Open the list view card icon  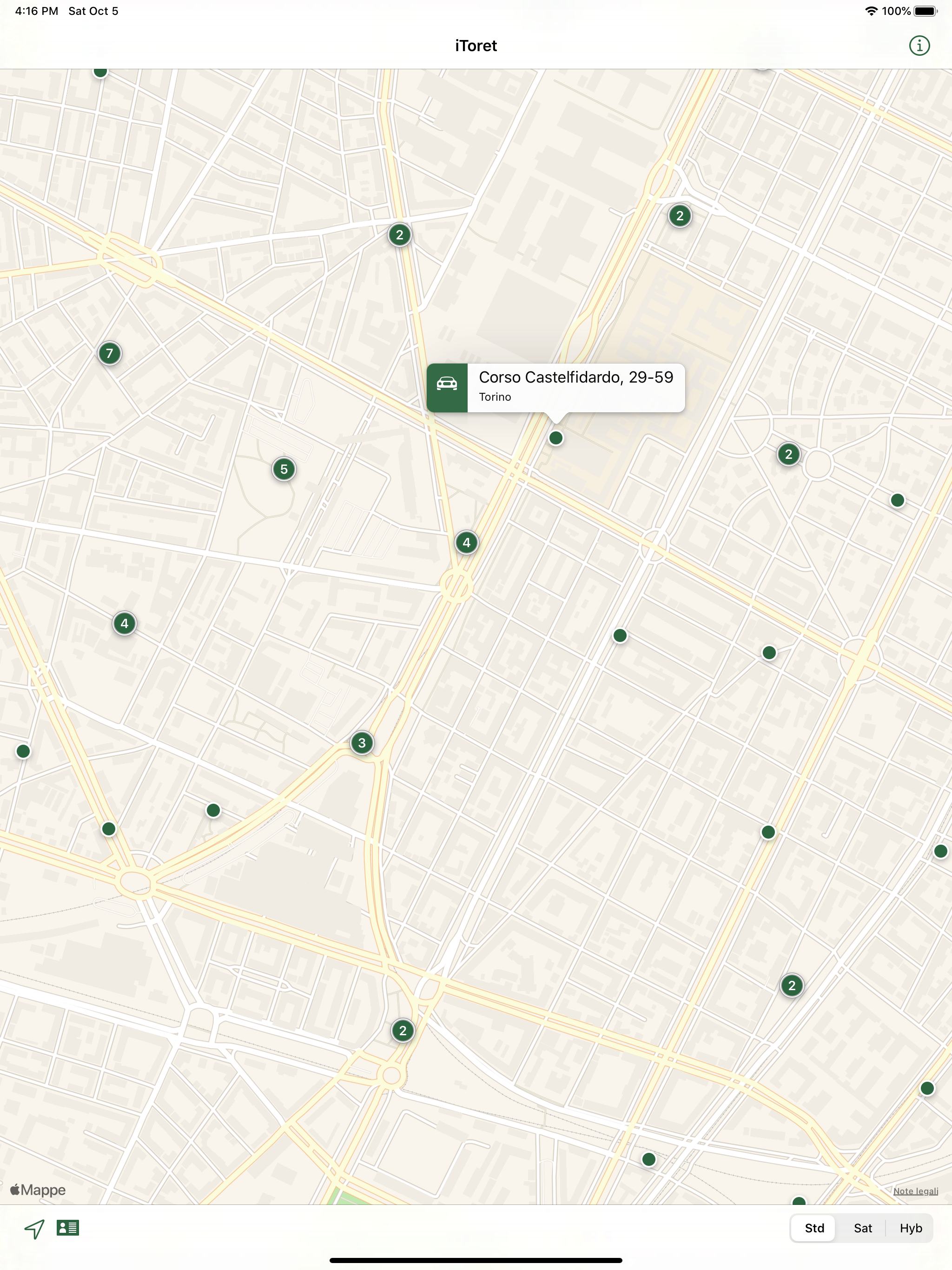[68, 1228]
